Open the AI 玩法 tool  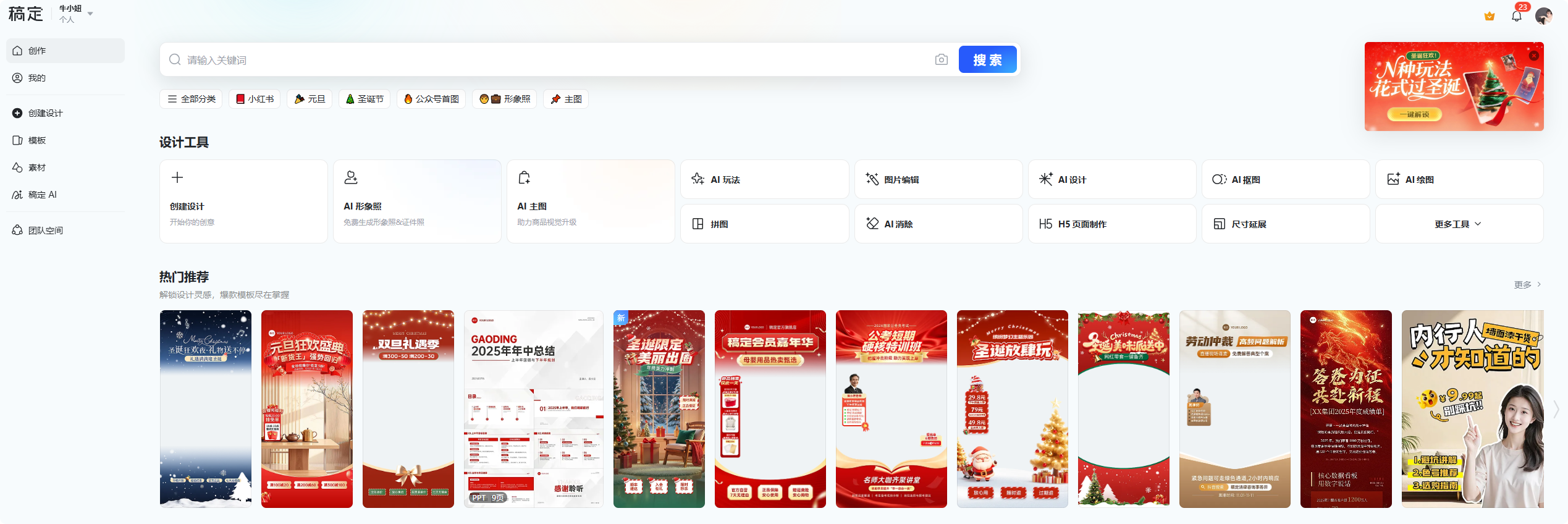click(765, 179)
